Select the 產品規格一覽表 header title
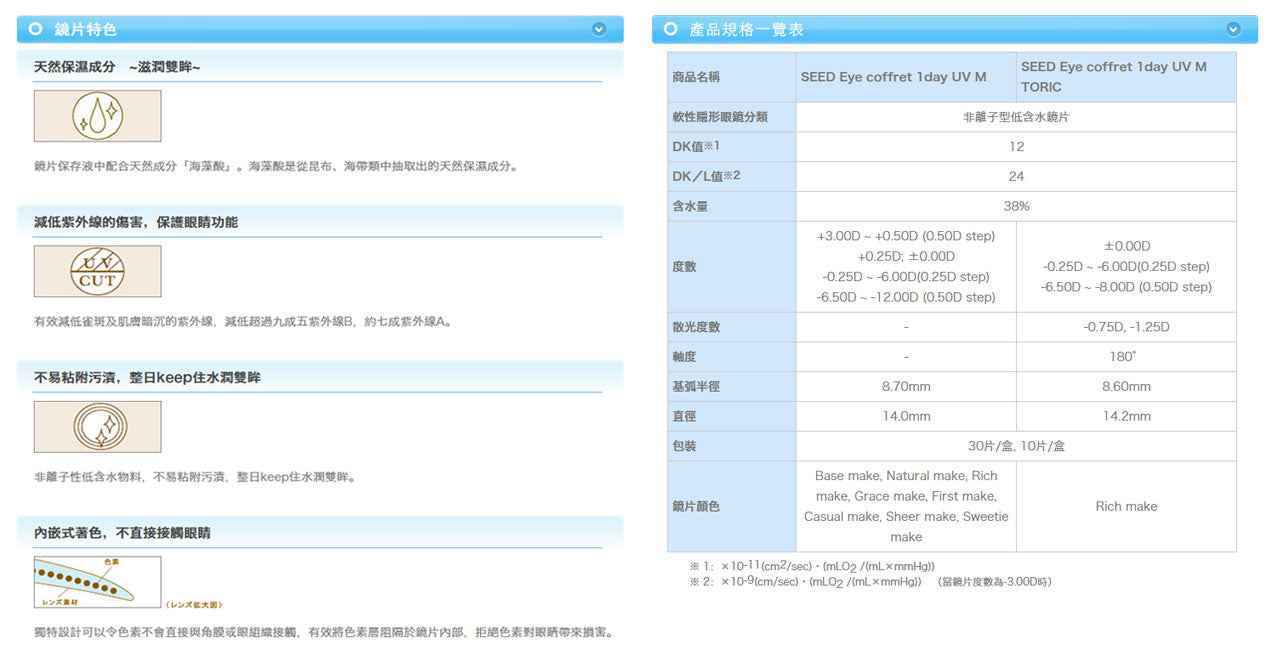 pyautogui.click(x=747, y=30)
